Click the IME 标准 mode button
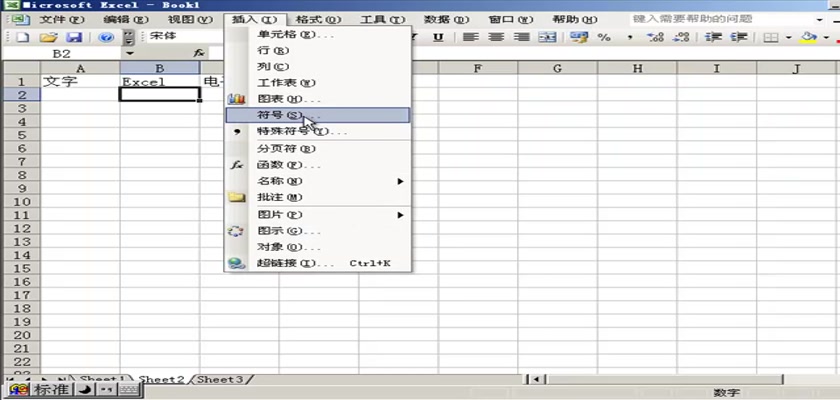Image resolution: width=840 pixels, height=400 pixels. [51, 390]
